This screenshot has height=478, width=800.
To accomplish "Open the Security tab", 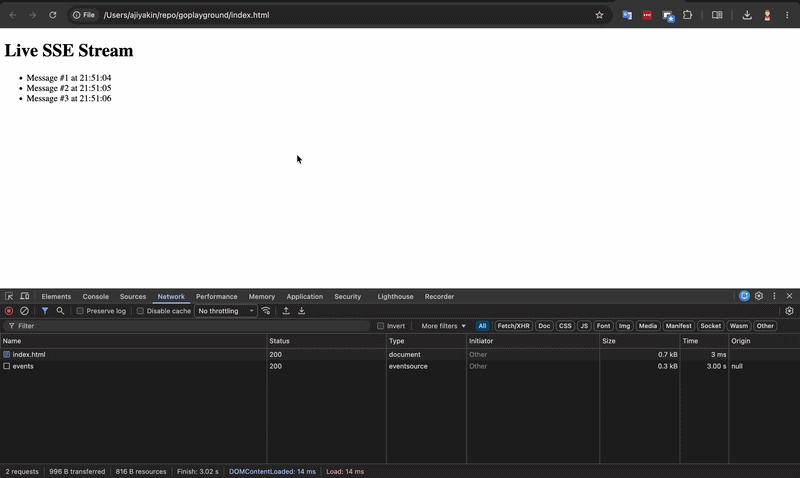I will tap(347, 296).
